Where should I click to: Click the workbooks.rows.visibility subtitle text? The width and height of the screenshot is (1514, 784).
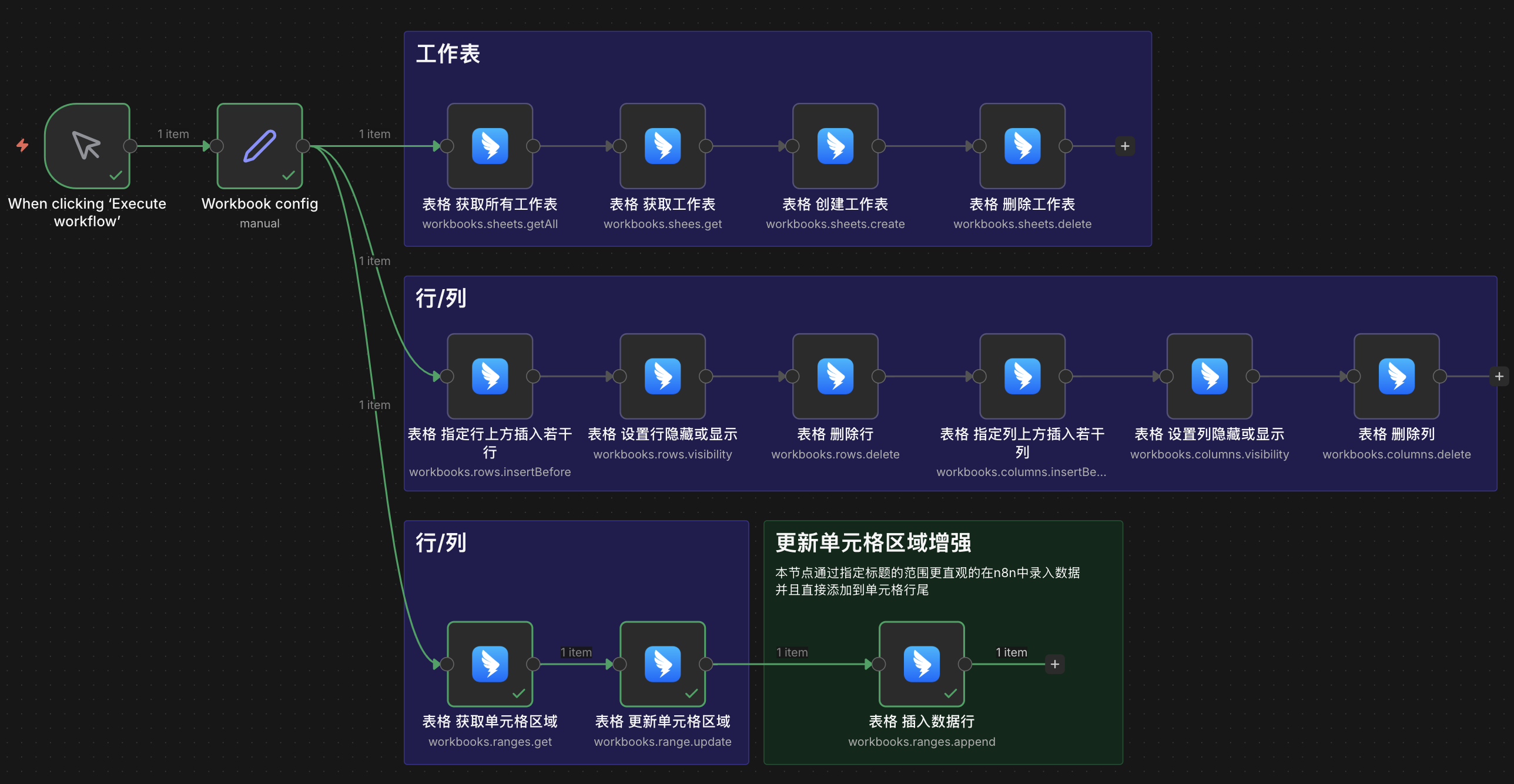pos(663,454)
